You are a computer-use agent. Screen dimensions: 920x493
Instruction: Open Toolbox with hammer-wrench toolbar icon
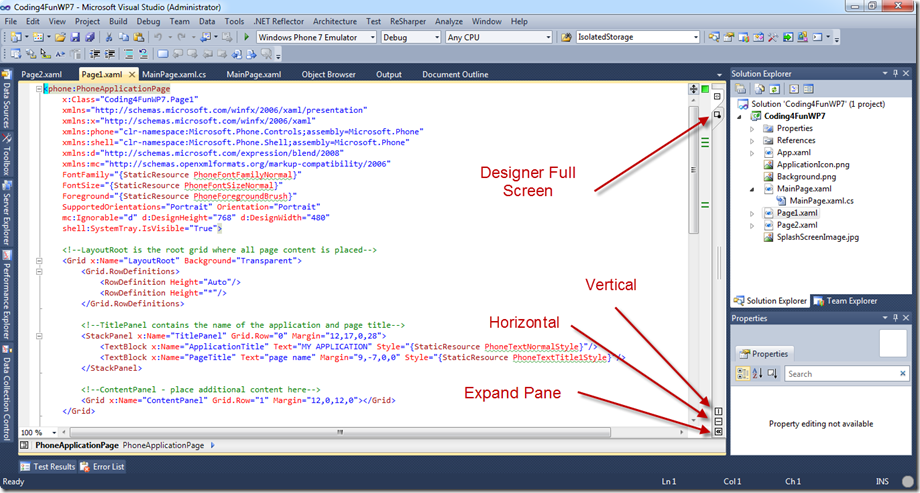click(773, 37)
